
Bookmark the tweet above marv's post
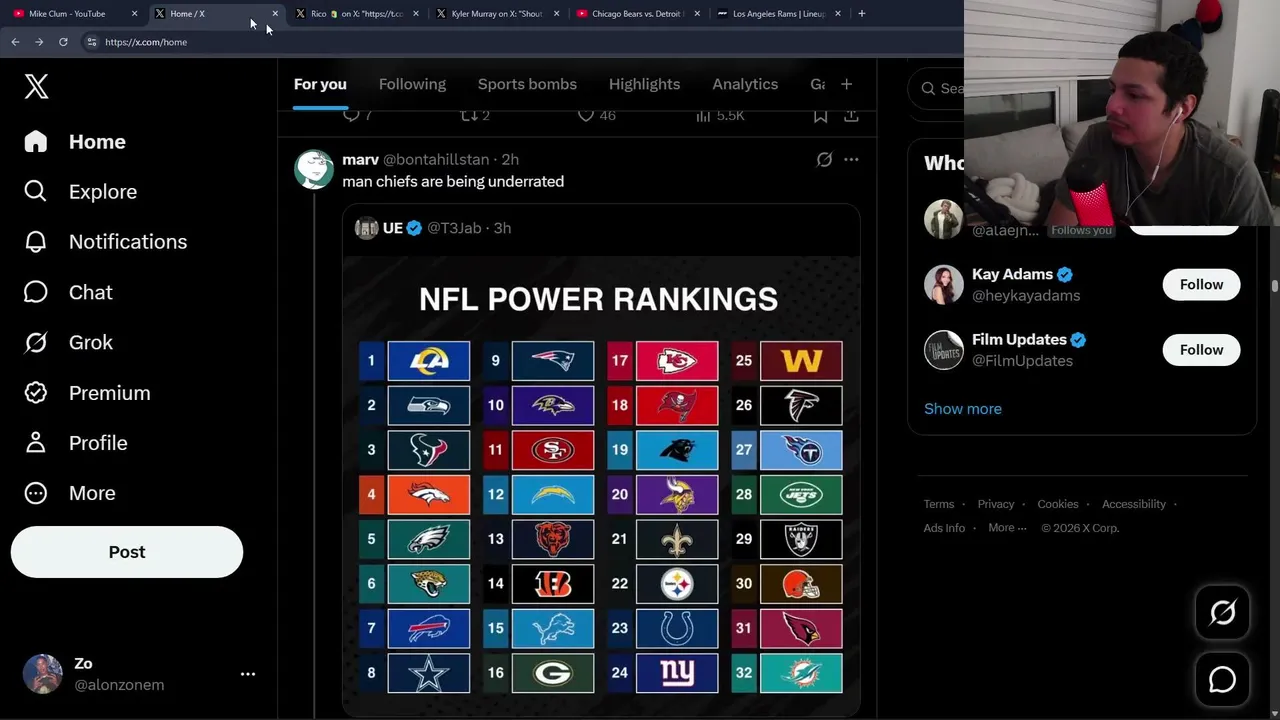coord(820,115)
